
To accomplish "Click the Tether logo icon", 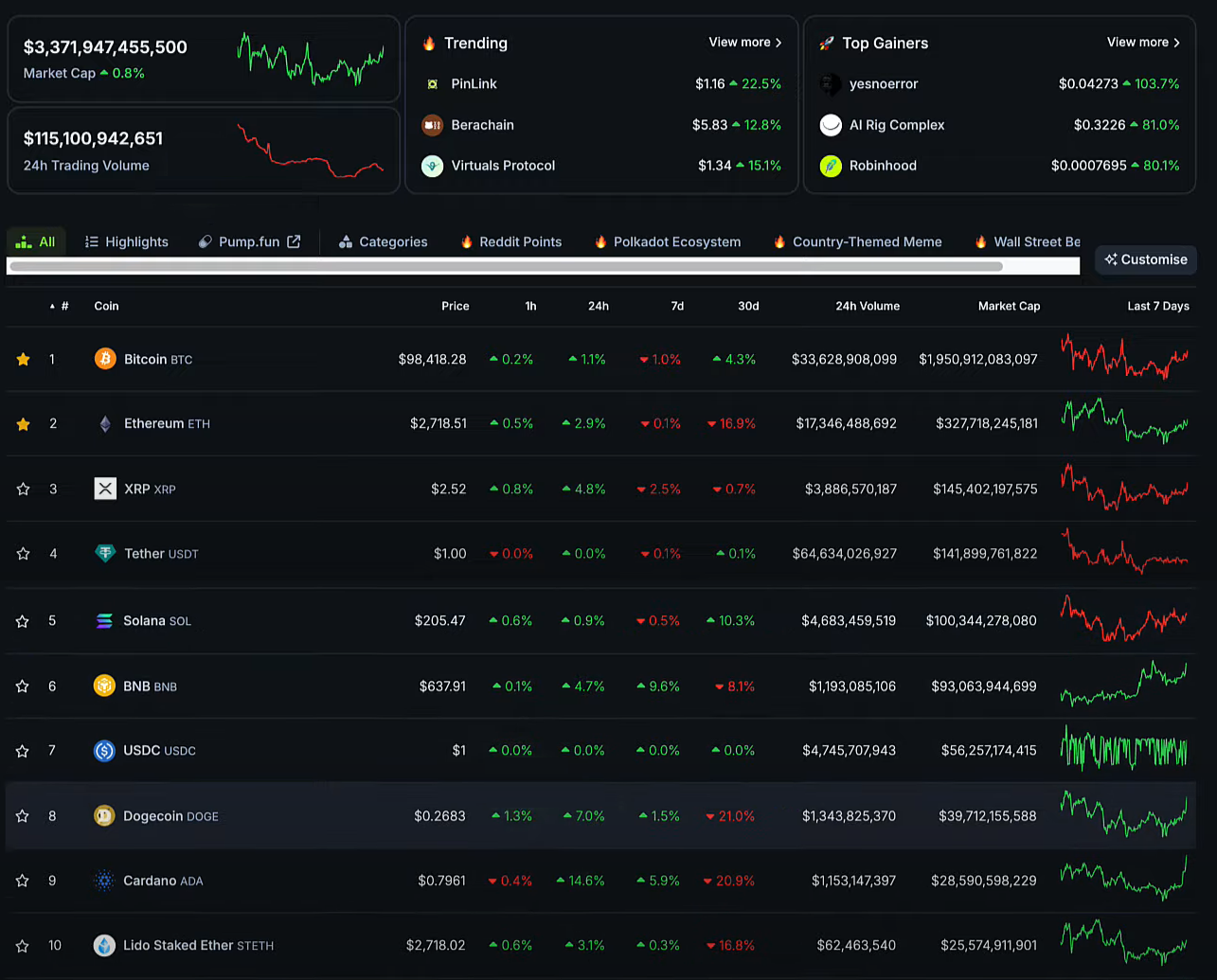I will click(x=105, y=554).
